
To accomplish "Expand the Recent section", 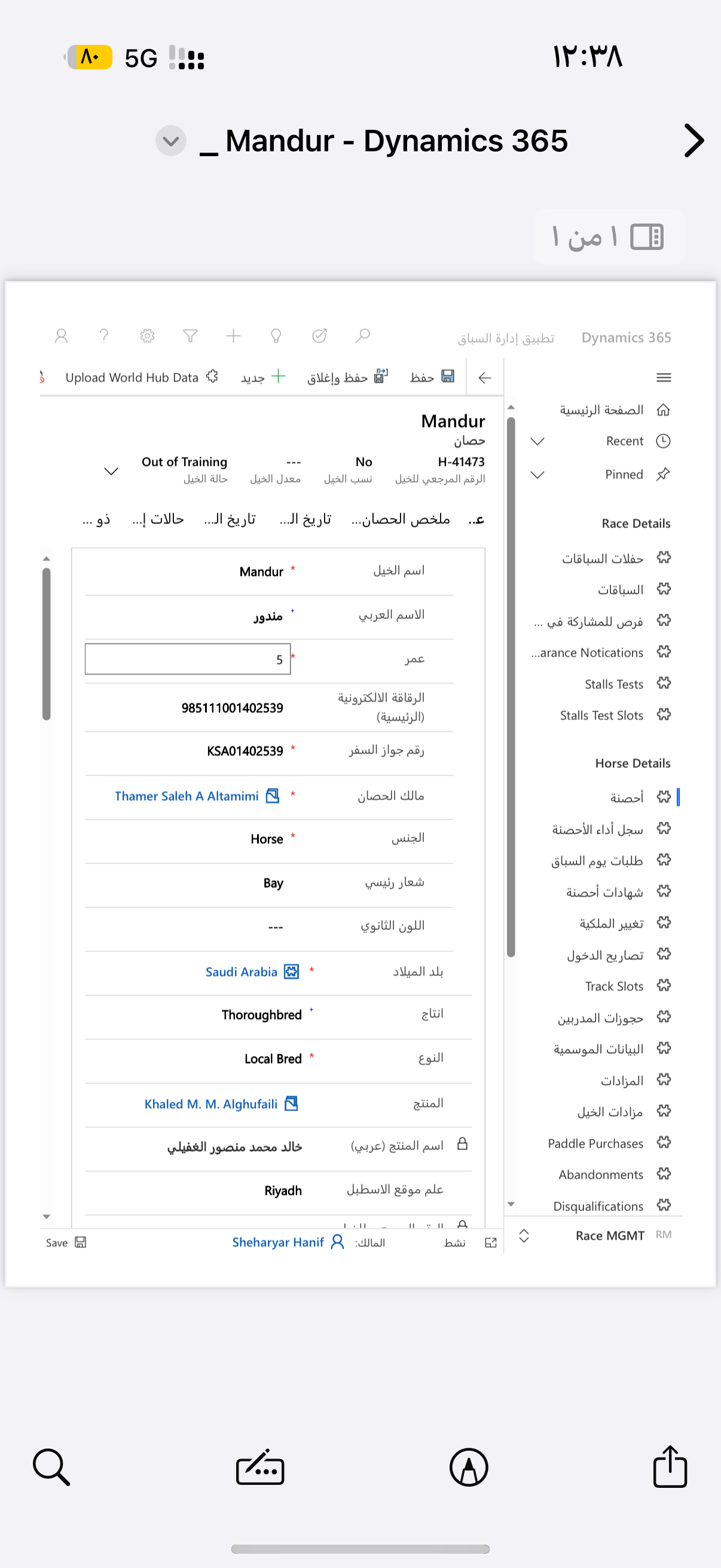I will pyautogui.click(x=537, y=441).
